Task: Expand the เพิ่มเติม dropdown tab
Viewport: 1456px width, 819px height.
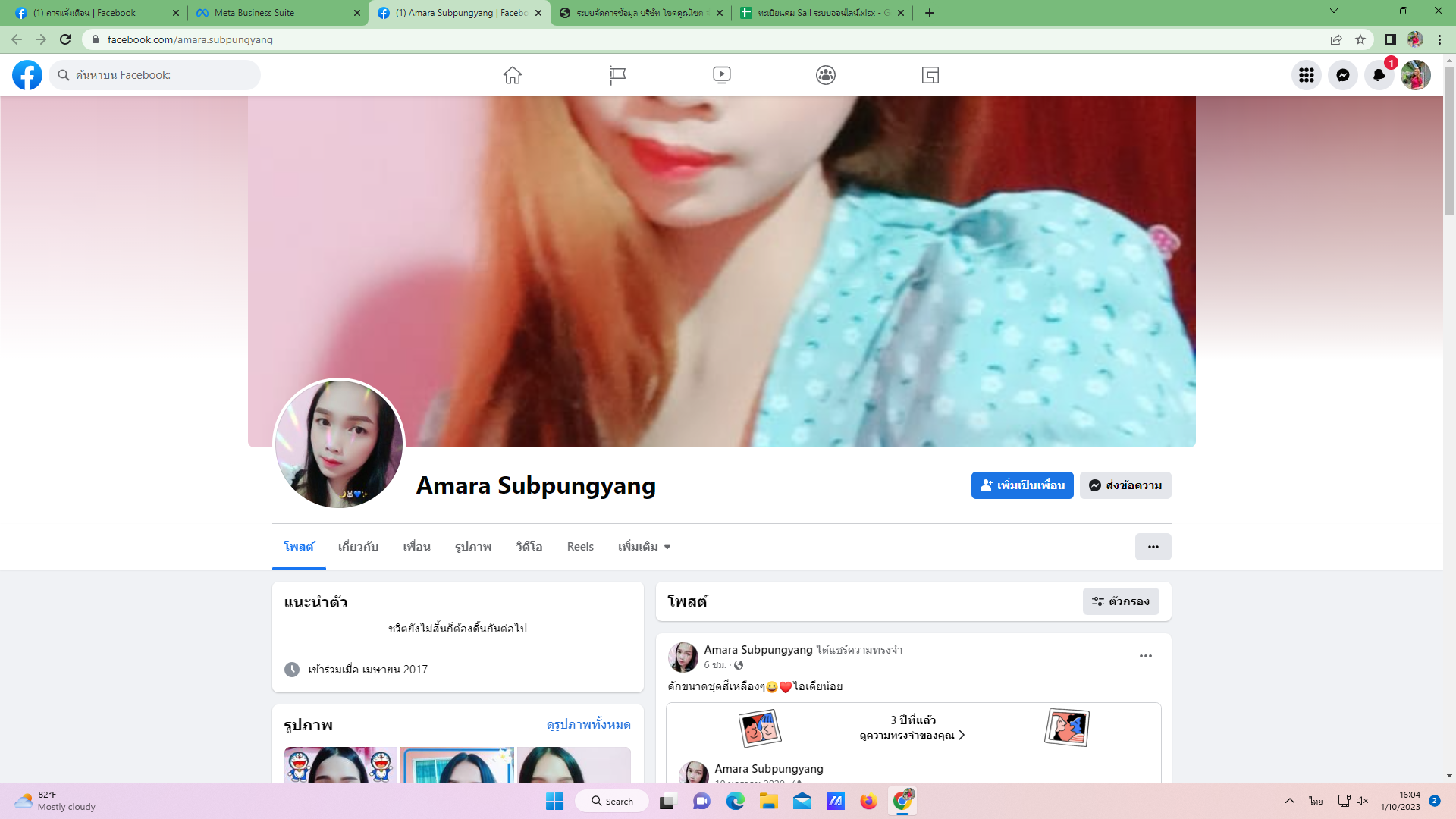Action: (644, 547)
